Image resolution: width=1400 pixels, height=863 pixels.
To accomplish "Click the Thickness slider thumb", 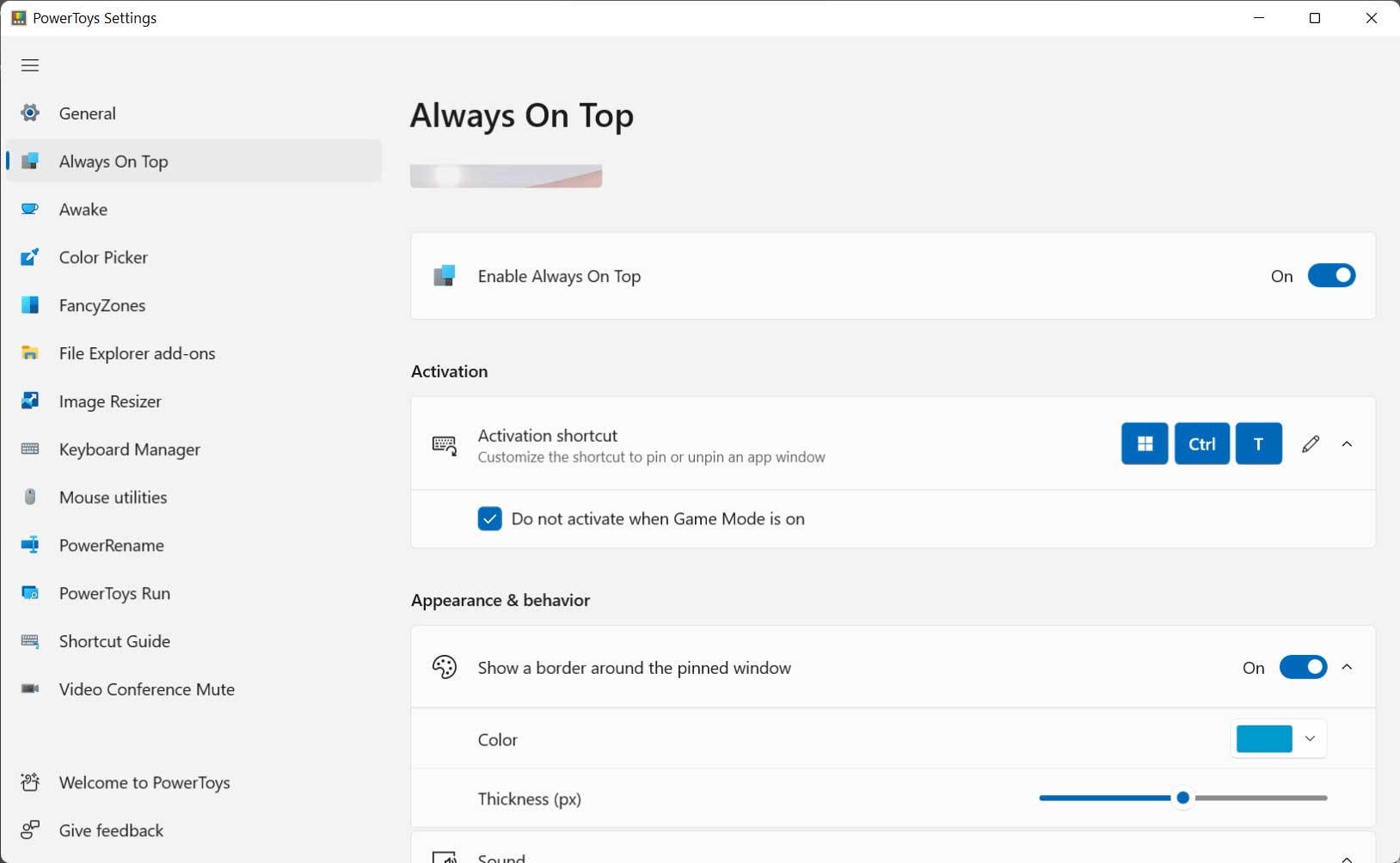I will point(1183,798).
